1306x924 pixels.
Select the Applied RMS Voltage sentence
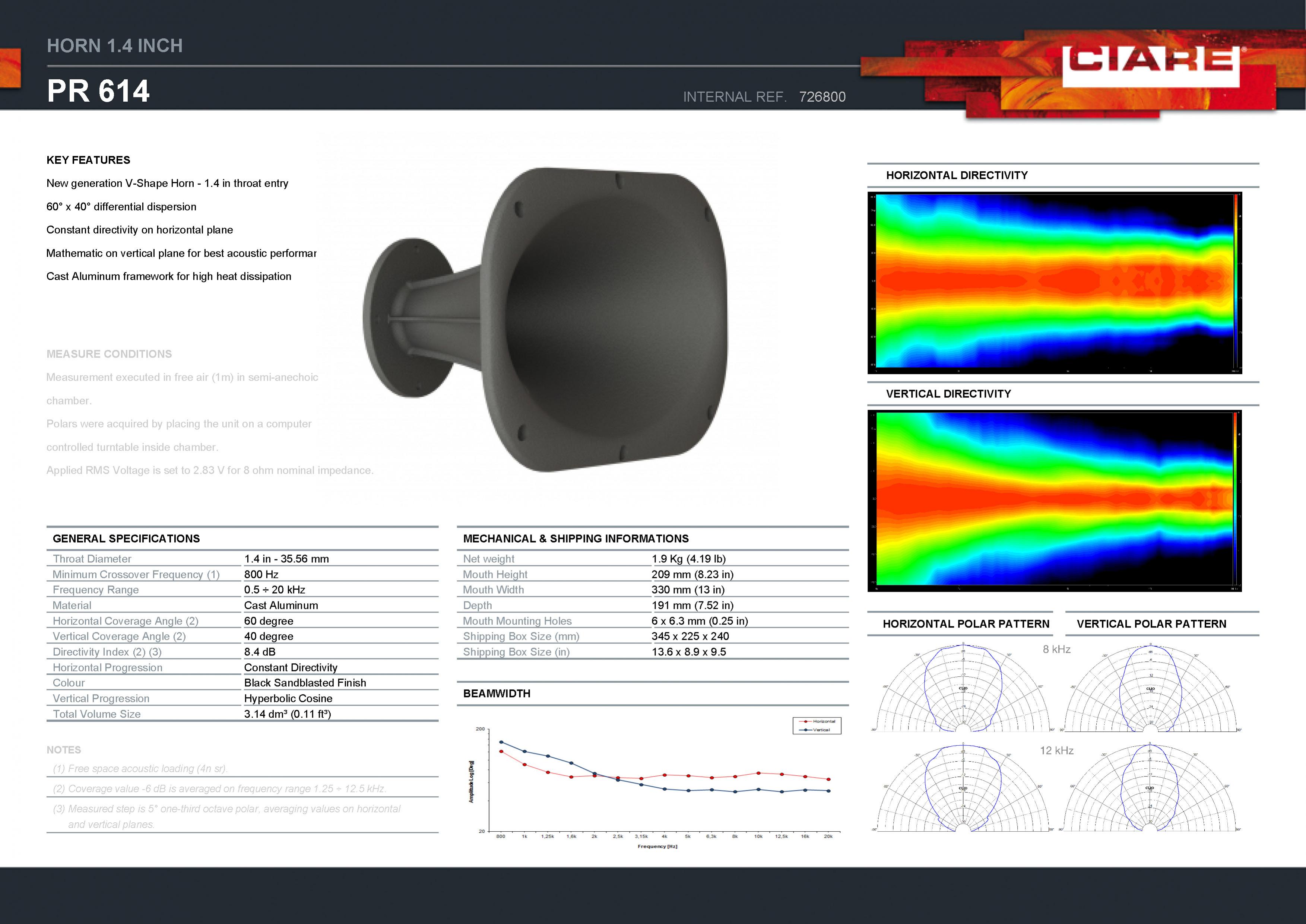(x=210, y=470)
